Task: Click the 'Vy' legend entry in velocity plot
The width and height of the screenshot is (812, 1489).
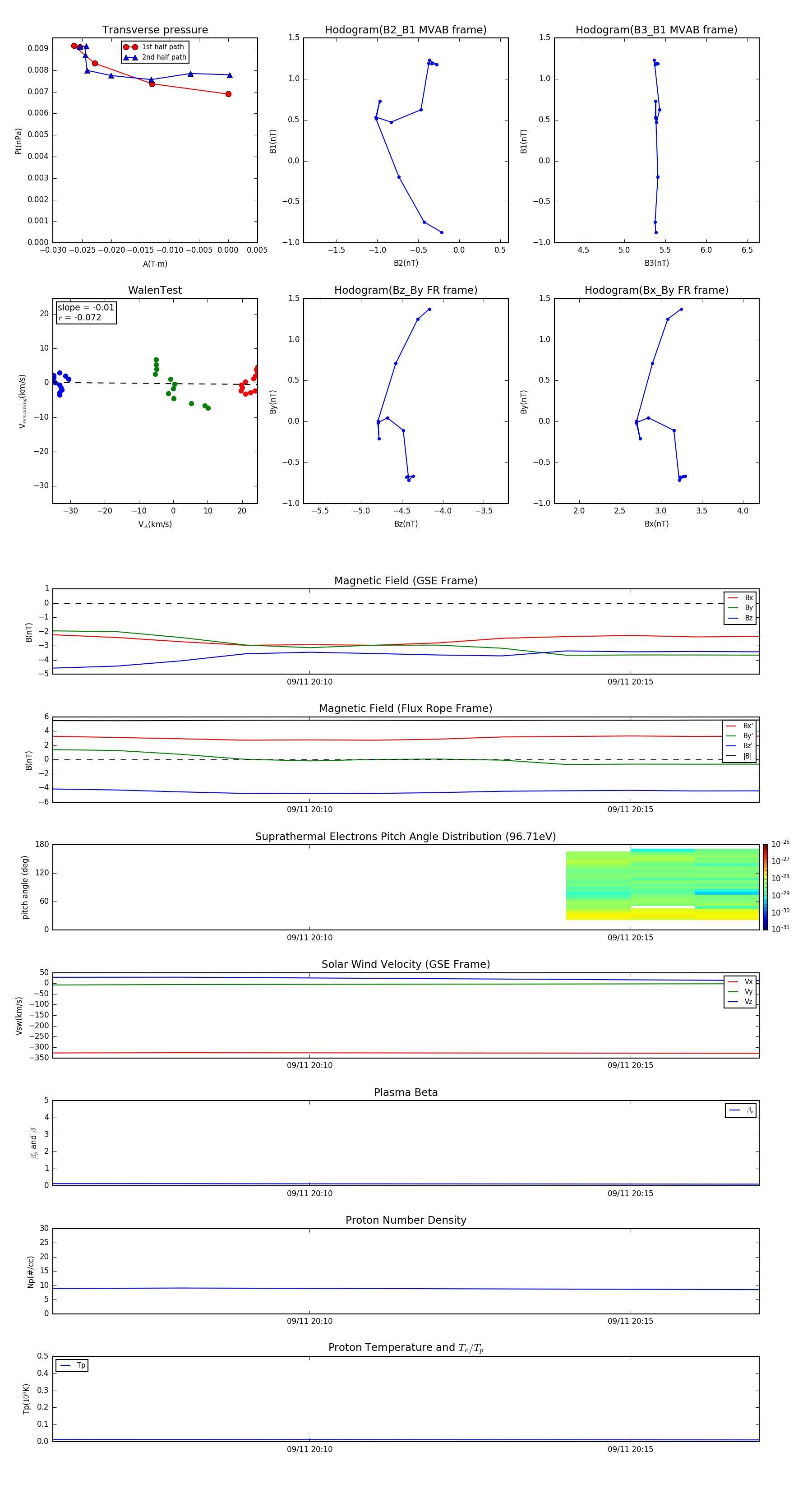Action: pyautogui.click(x=740, y=991)
